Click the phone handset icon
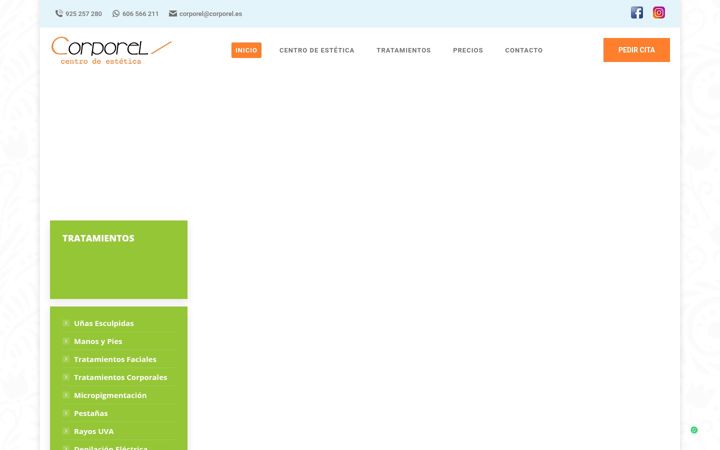 (x=59, y=14)
